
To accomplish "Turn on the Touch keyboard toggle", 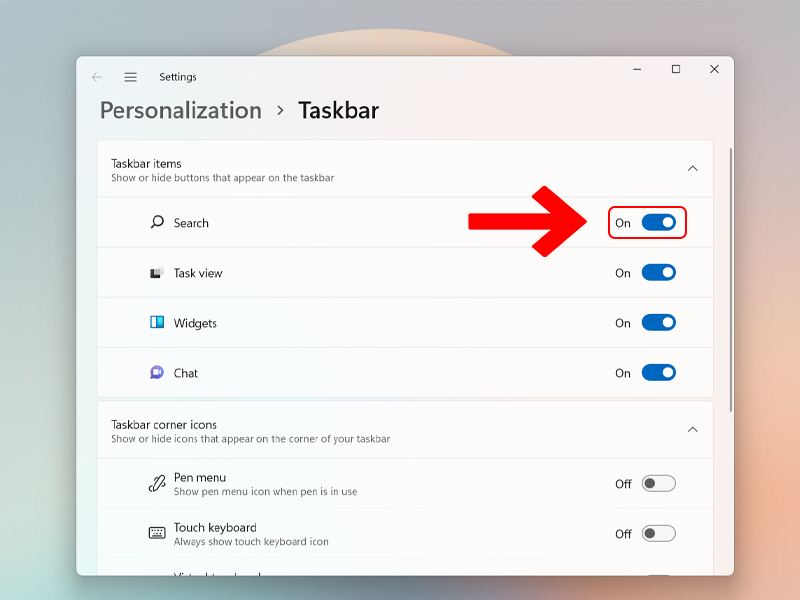I will pos(658,533).
